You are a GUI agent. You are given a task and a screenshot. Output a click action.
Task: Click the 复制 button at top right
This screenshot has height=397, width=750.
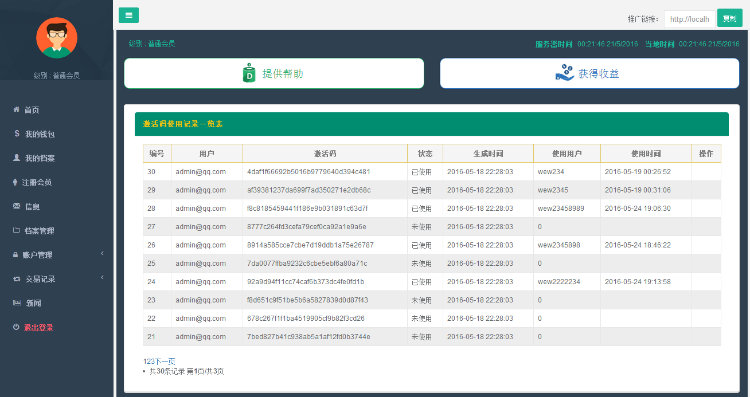(729, 19)
